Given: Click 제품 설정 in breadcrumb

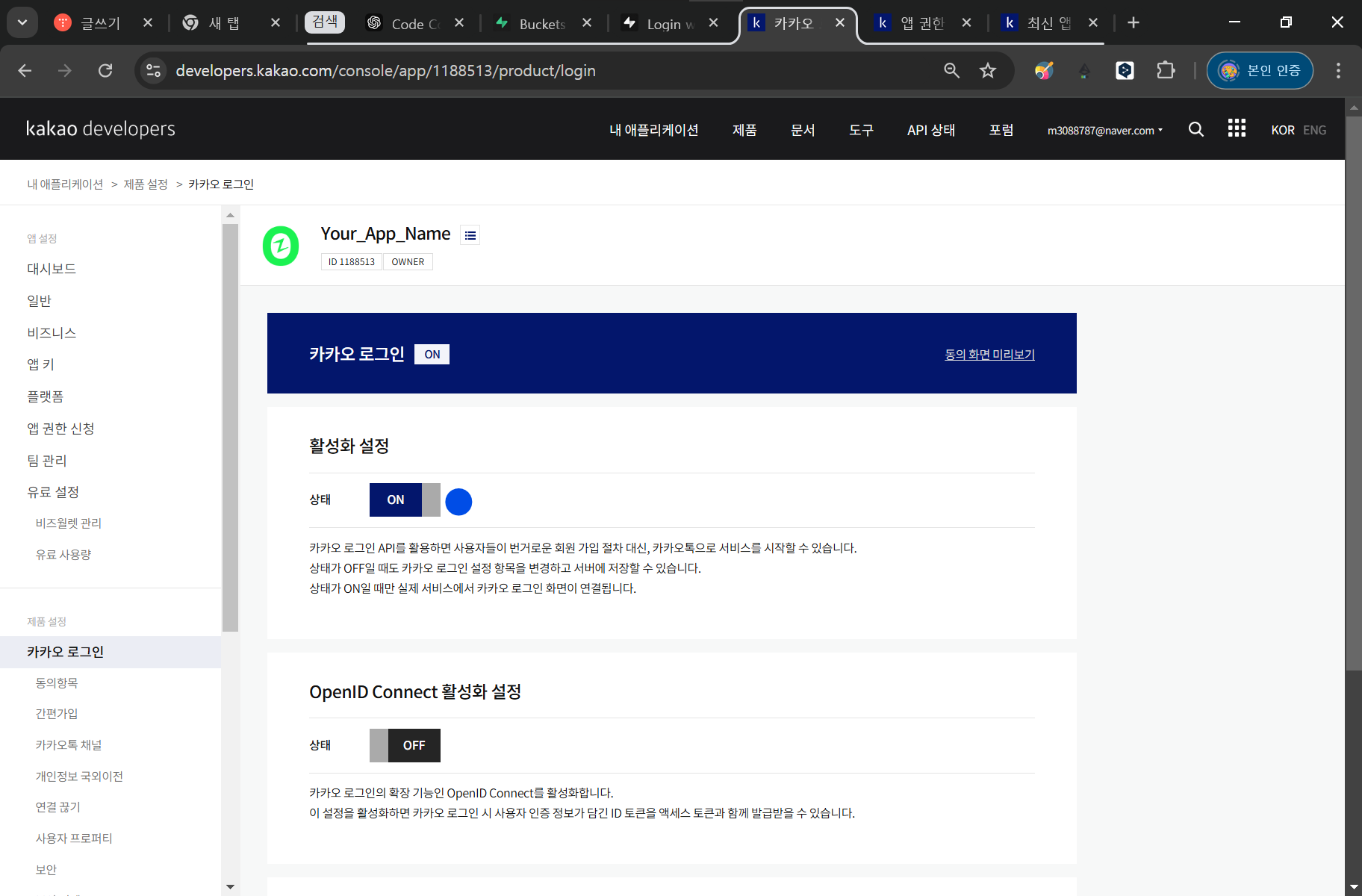Looking at the screenshot, I should click(x=146, y=184).
